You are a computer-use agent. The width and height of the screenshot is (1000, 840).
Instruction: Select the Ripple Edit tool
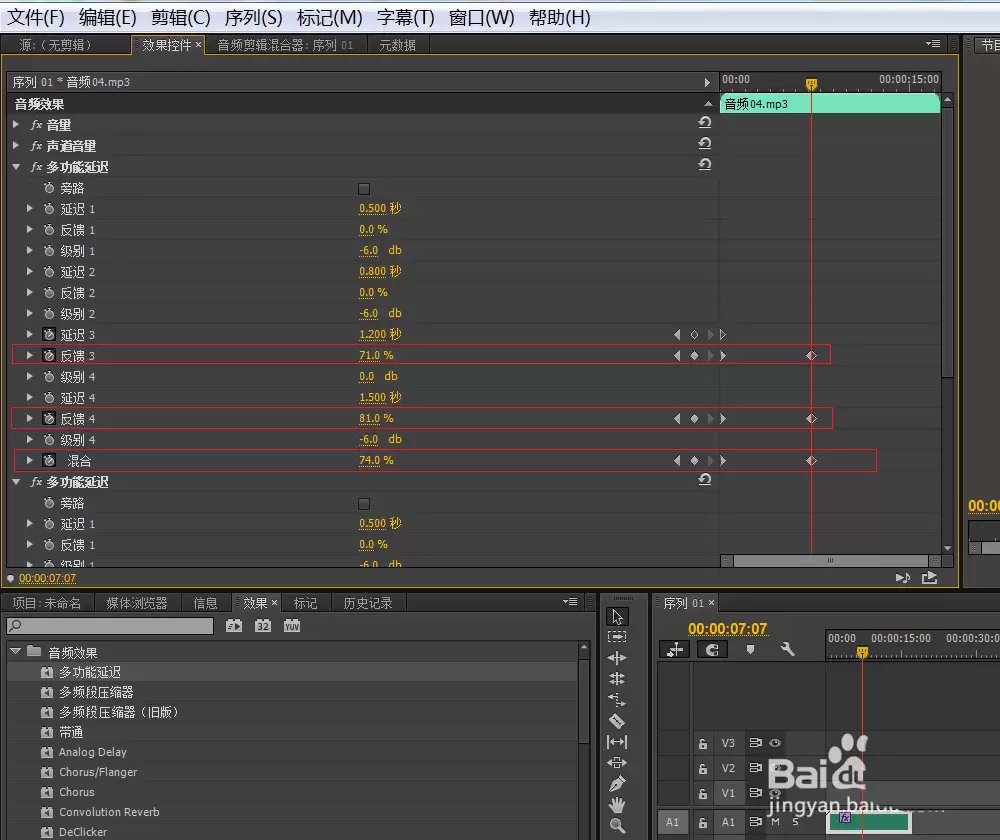click(x=617, y=658)
